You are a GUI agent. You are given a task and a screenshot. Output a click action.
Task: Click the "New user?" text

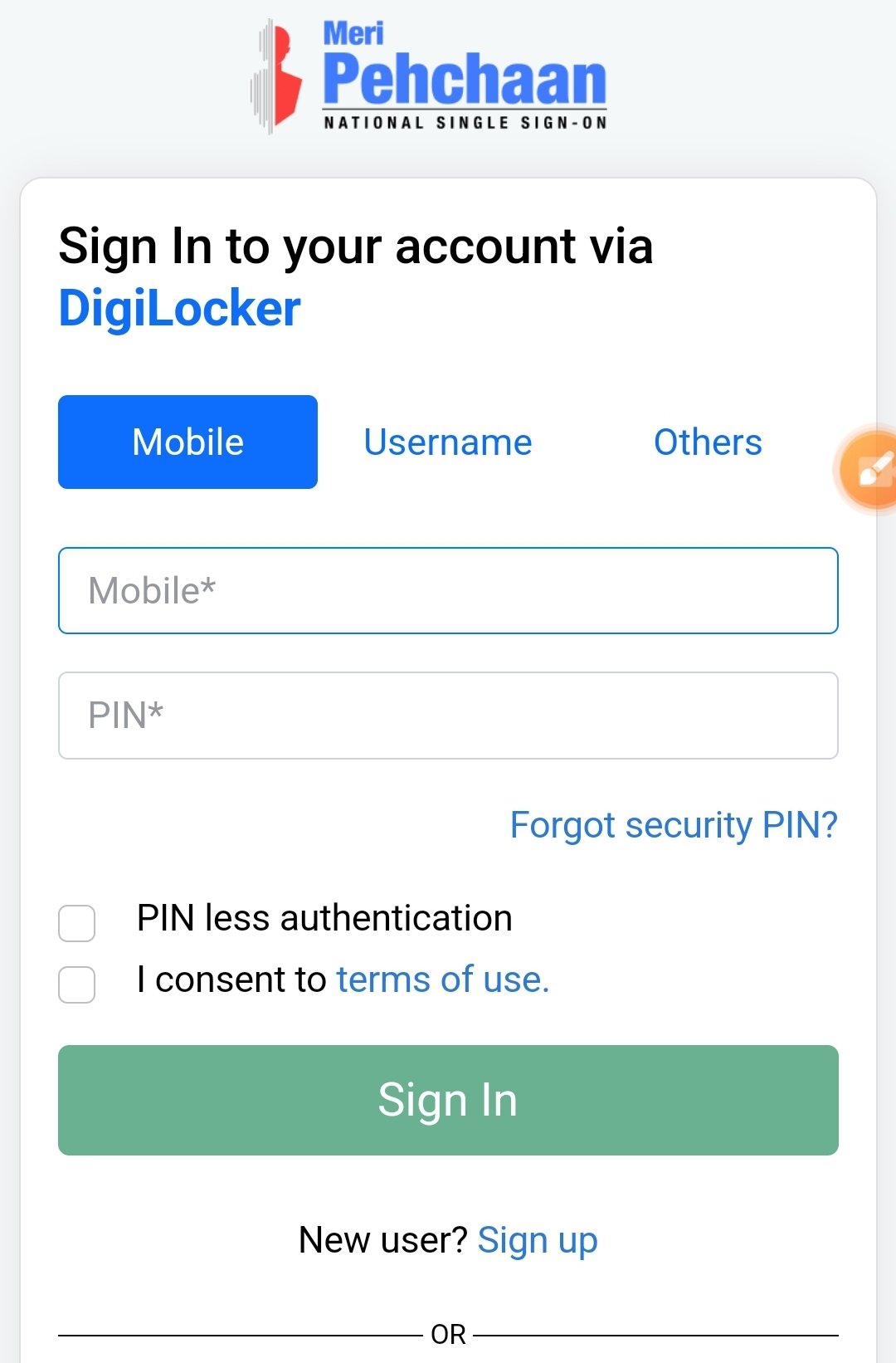click(x=382, y=1240)
